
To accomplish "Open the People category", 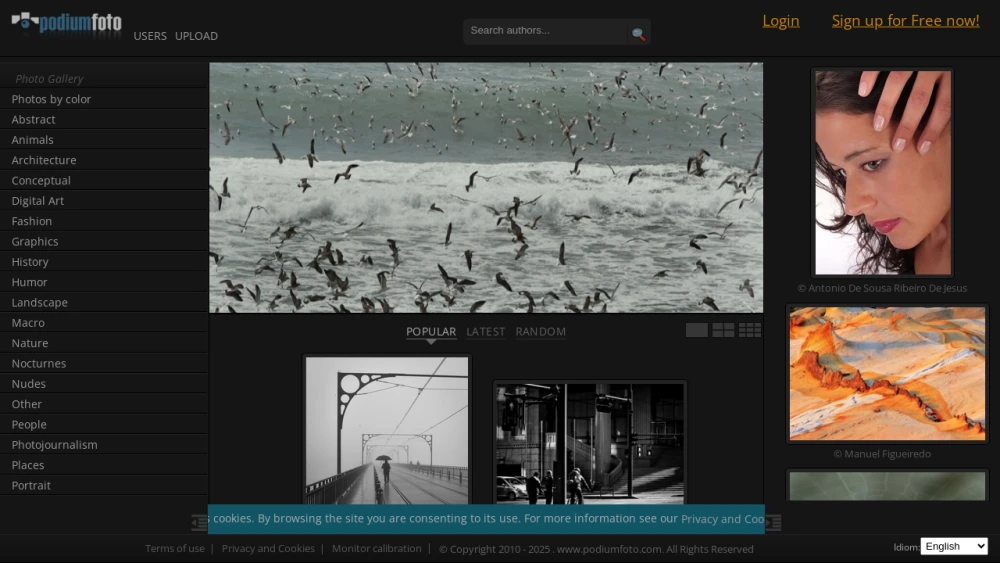I will click(x=104, y=425).
